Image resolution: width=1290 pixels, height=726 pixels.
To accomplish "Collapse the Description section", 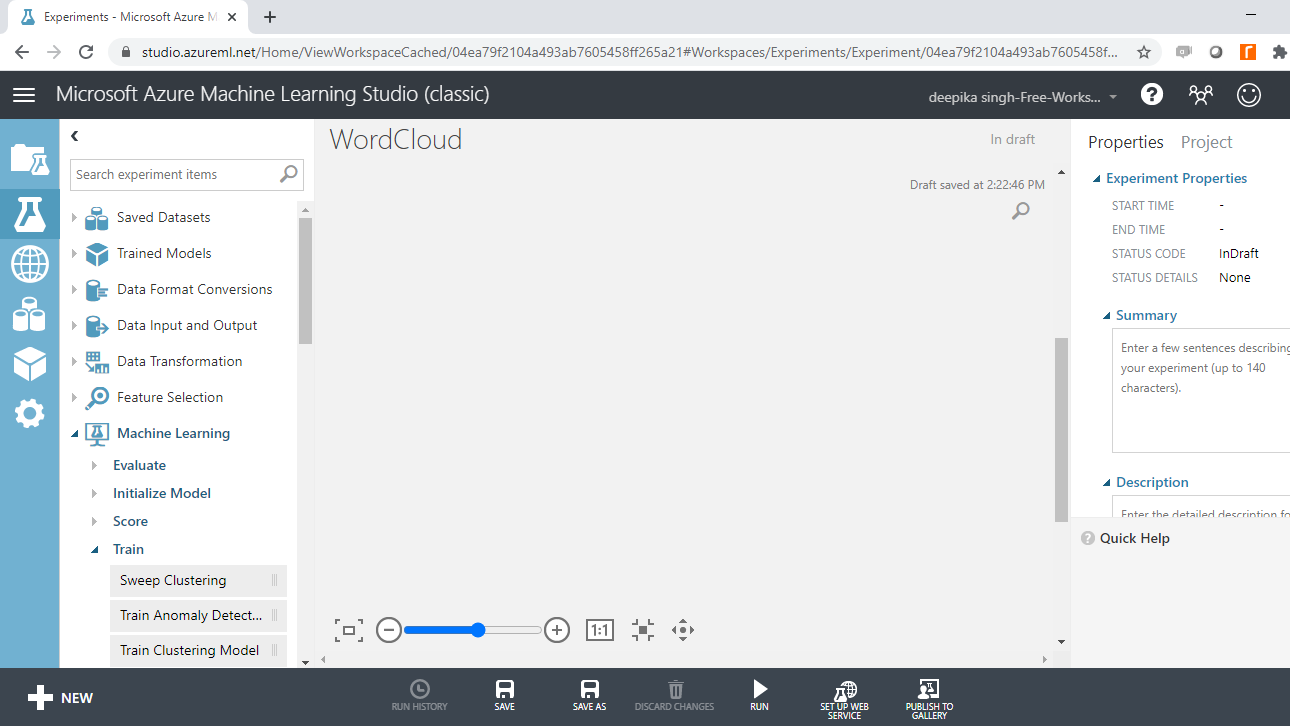I will 1107,483.
